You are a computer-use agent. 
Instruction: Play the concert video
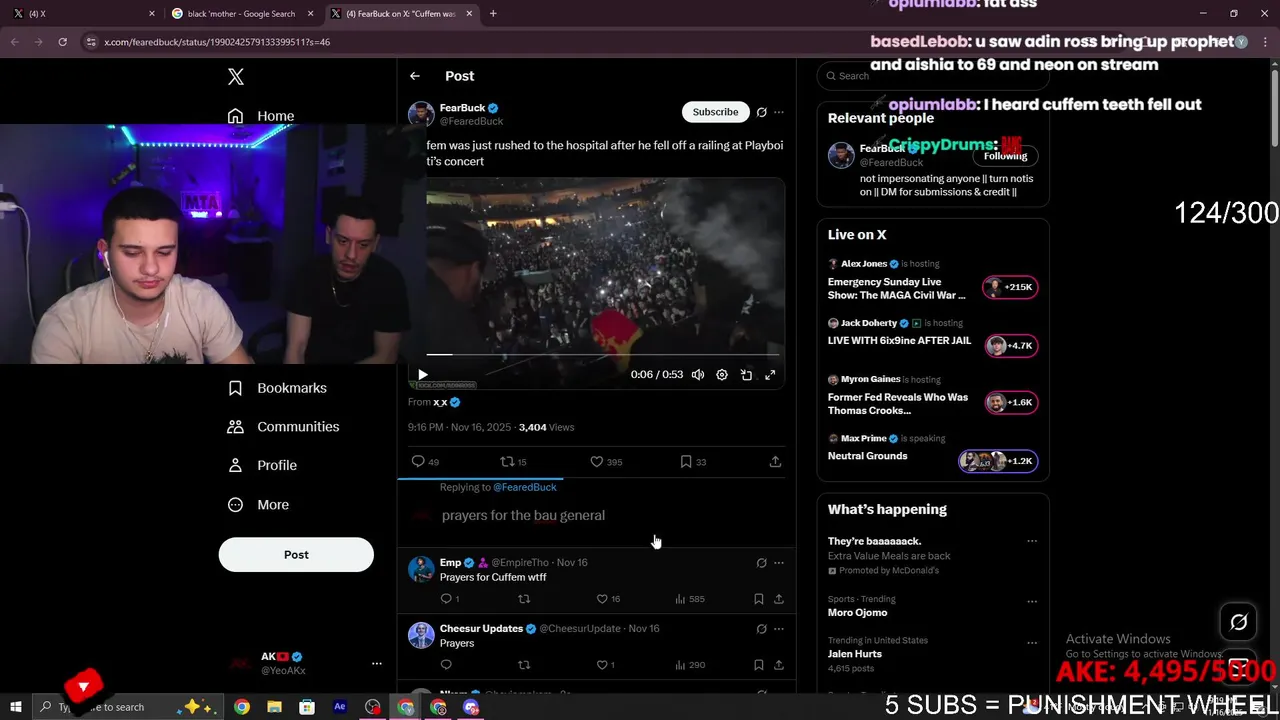click(423, 375)
